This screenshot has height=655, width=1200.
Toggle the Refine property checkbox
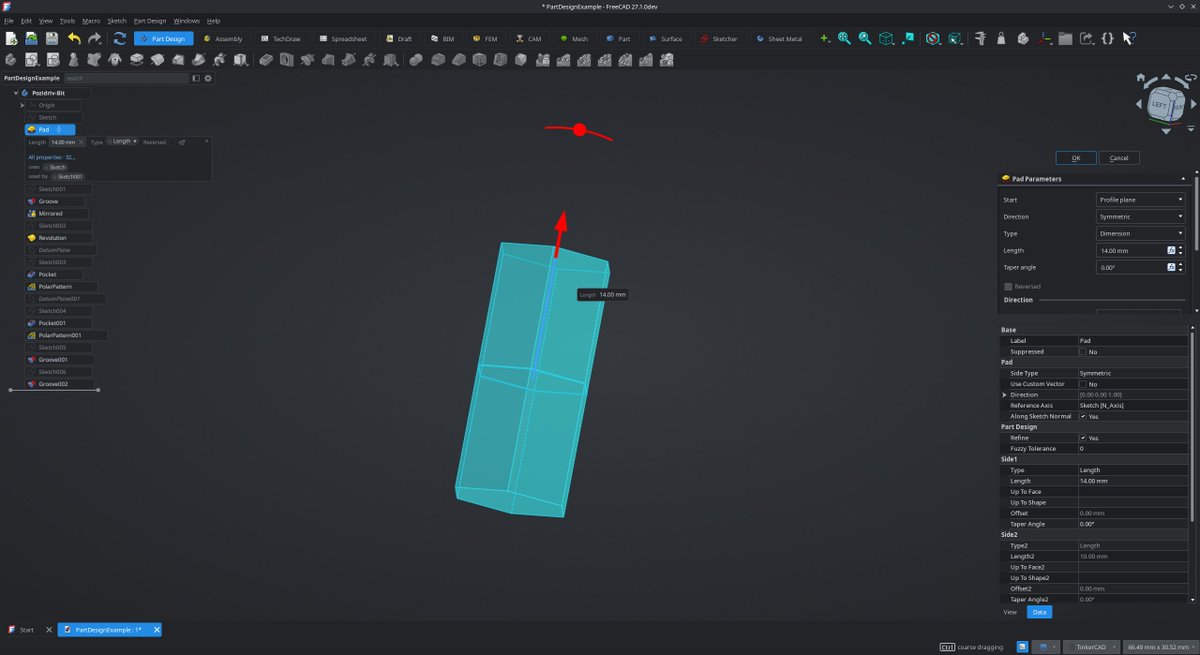pos(1083,438)
